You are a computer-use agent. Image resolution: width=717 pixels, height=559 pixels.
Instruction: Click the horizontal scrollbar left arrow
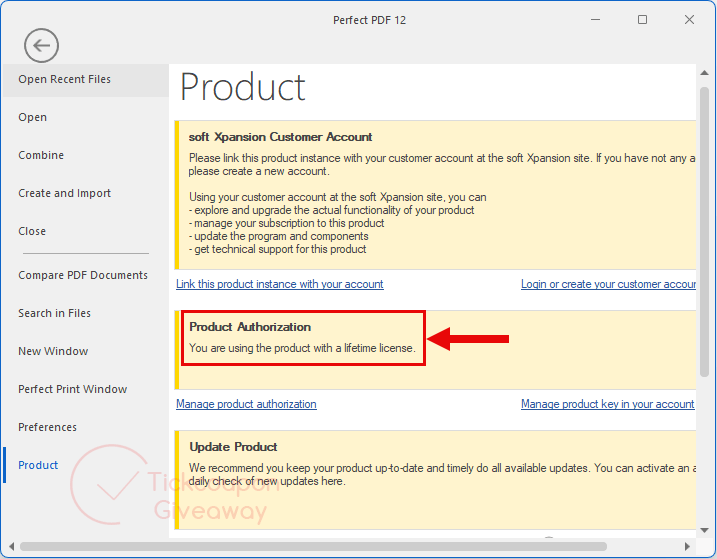tap(11, 546)
